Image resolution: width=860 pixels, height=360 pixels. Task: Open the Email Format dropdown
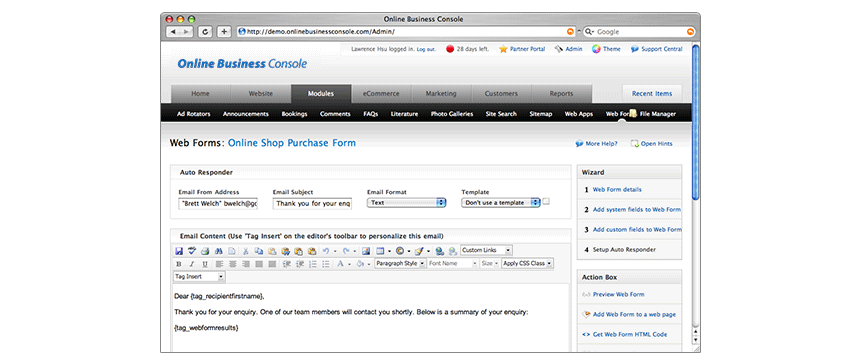(x=406, y=202)
